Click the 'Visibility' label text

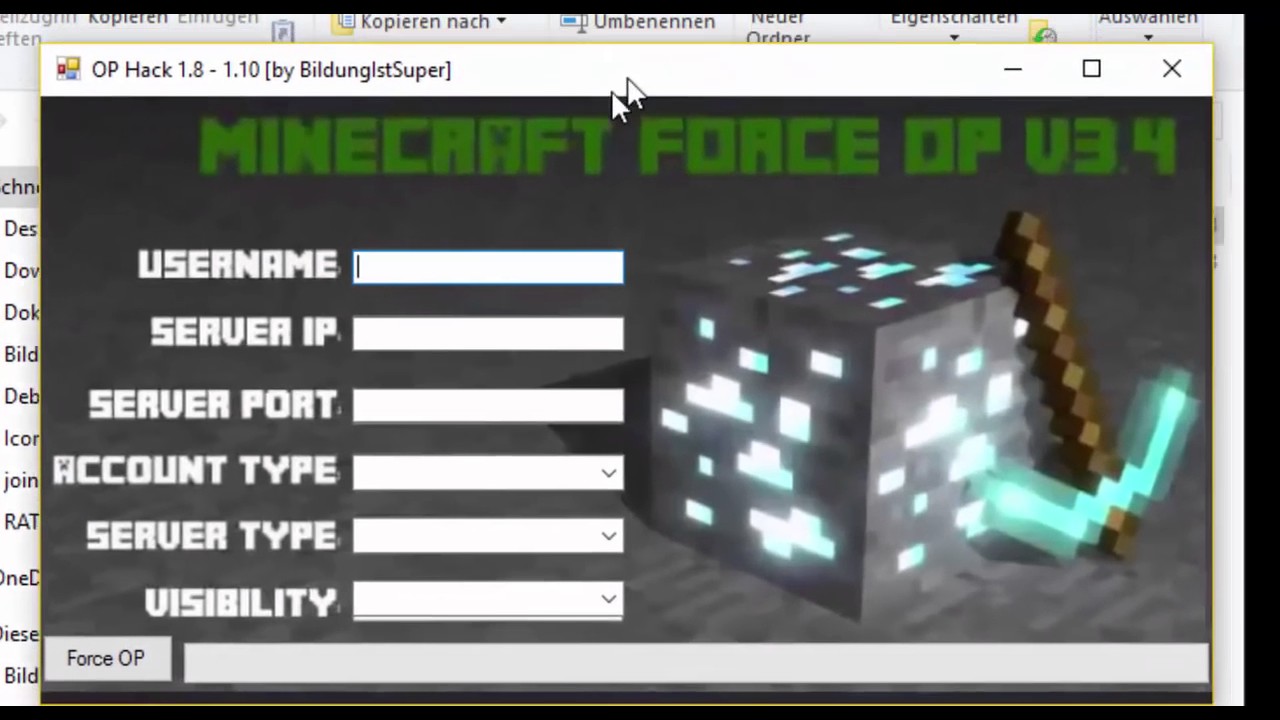tap(241, 602)
